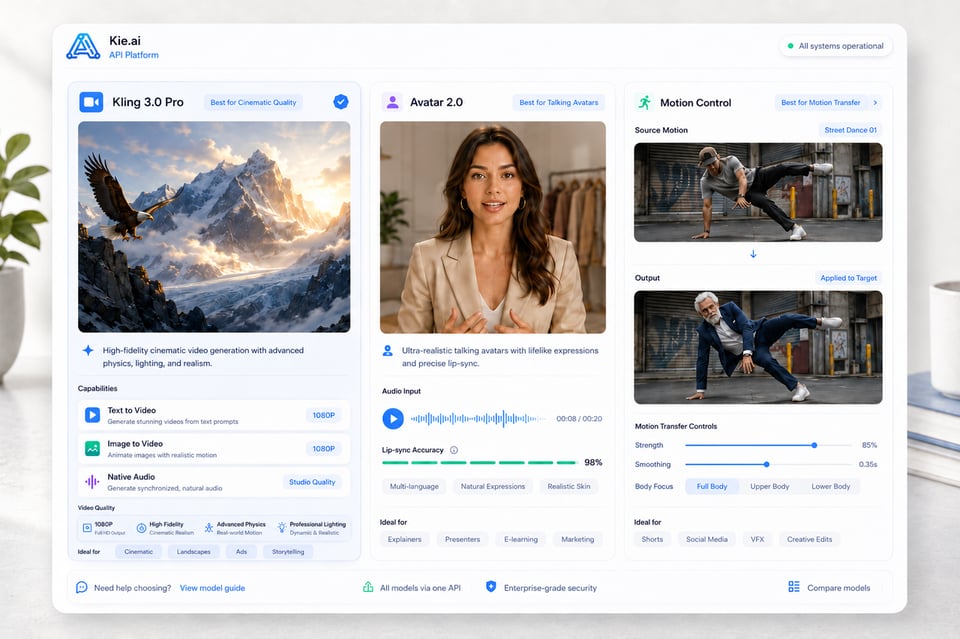Select the Landscapes tag
Viewport: 960px width, 639px height.
(x=193, y=551)
